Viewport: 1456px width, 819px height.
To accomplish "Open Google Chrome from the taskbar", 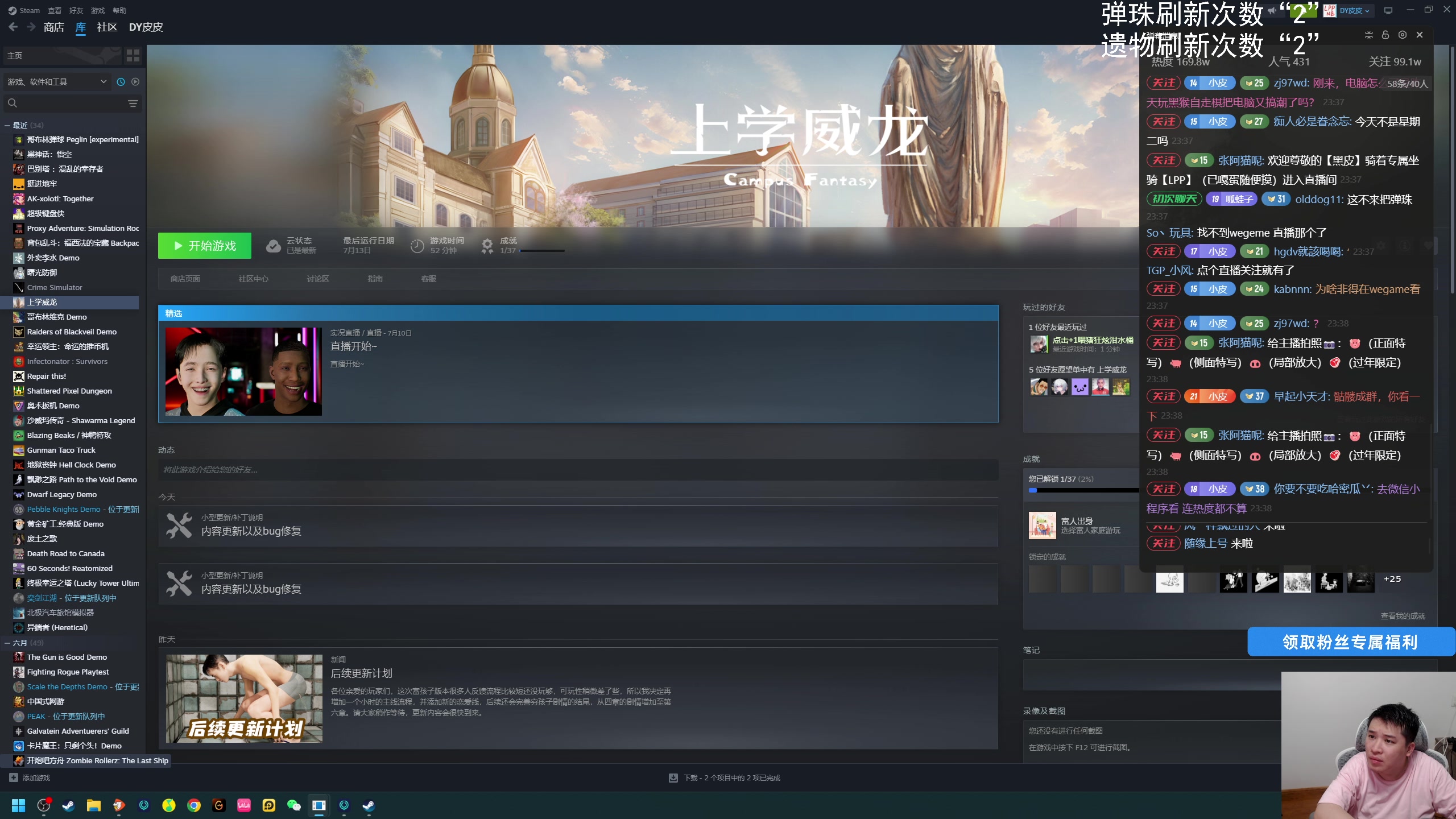I will coord(194,805).
